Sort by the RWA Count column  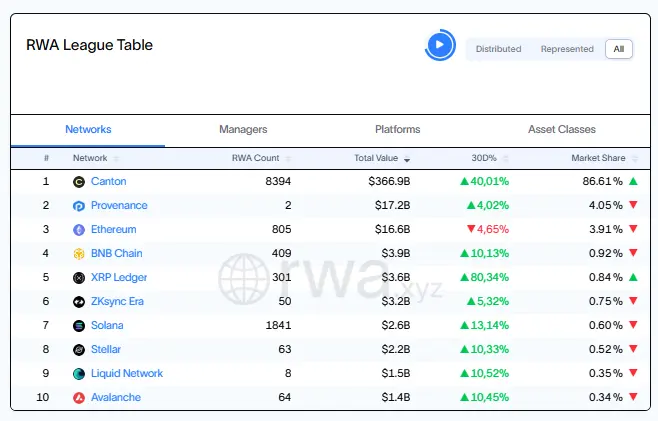[x=255, y=158]
